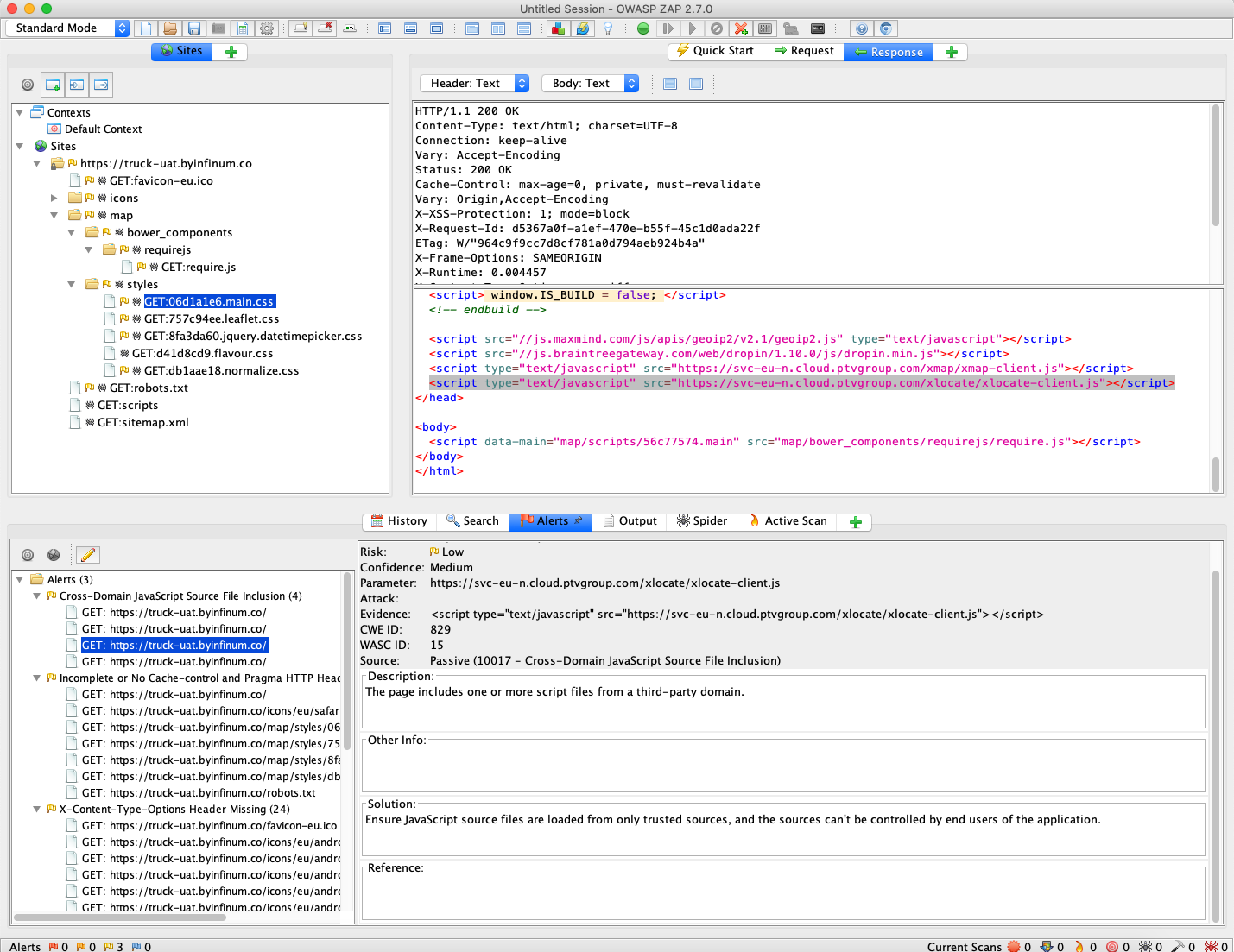Click the lightbulb icon in main toolbar
This screenshot has width=1234, height=952.
608,28
